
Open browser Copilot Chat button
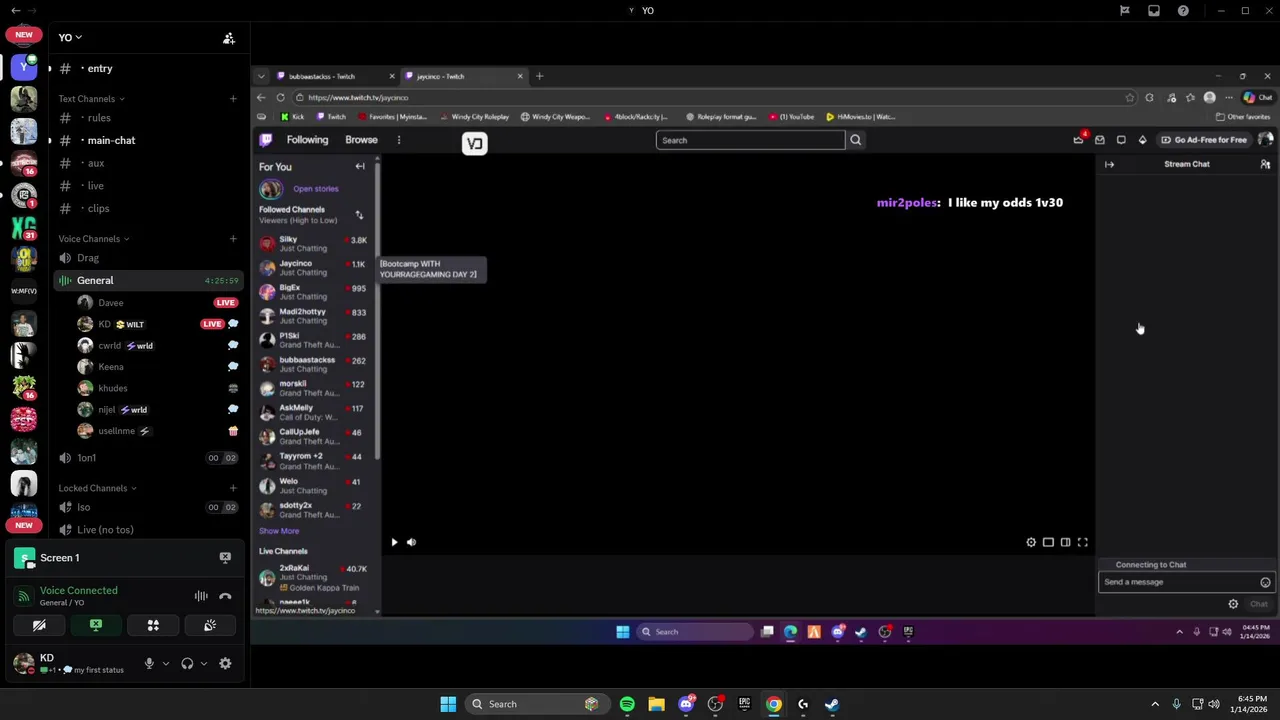click(x=1258, y=98)
